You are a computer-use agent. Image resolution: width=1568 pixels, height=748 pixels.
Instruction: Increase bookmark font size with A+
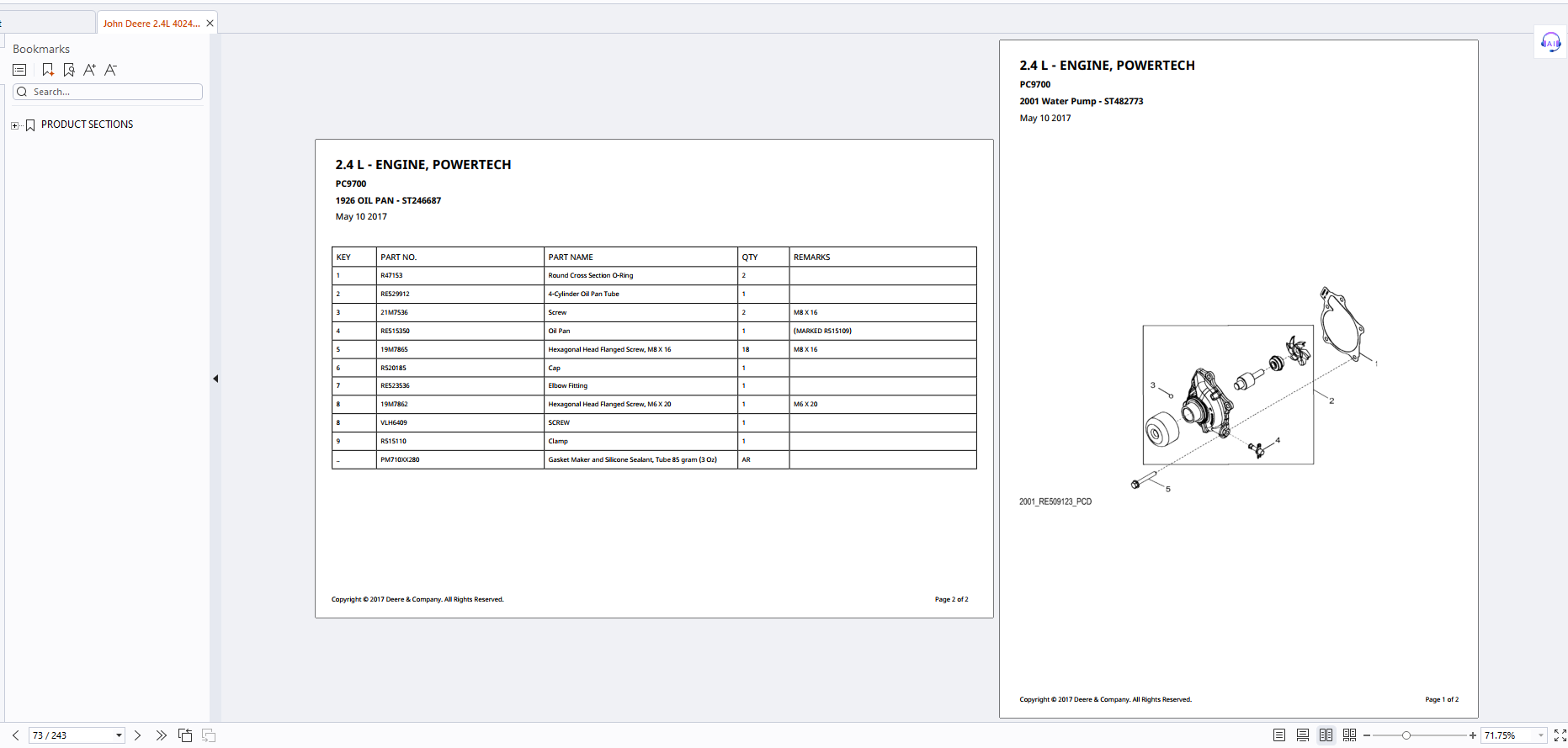pyautogui.click(x=89, y=70)
